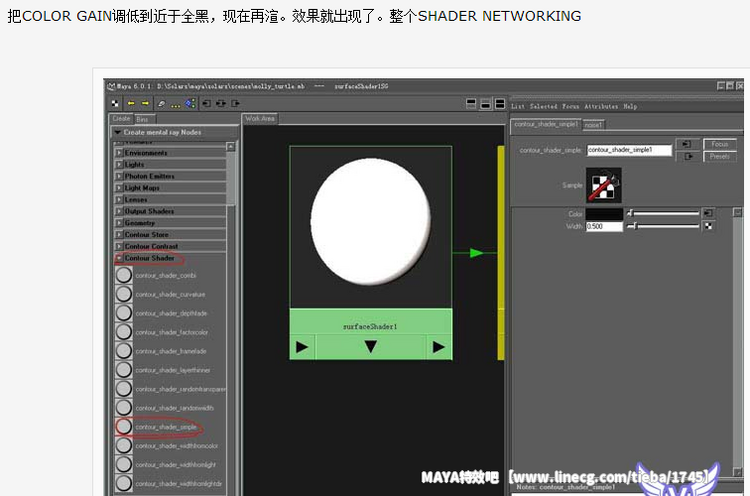Create contour_shader_widthfromlightdir node from its swatch
Viewport: 750px width, 496px height.
tap(124, 484)
